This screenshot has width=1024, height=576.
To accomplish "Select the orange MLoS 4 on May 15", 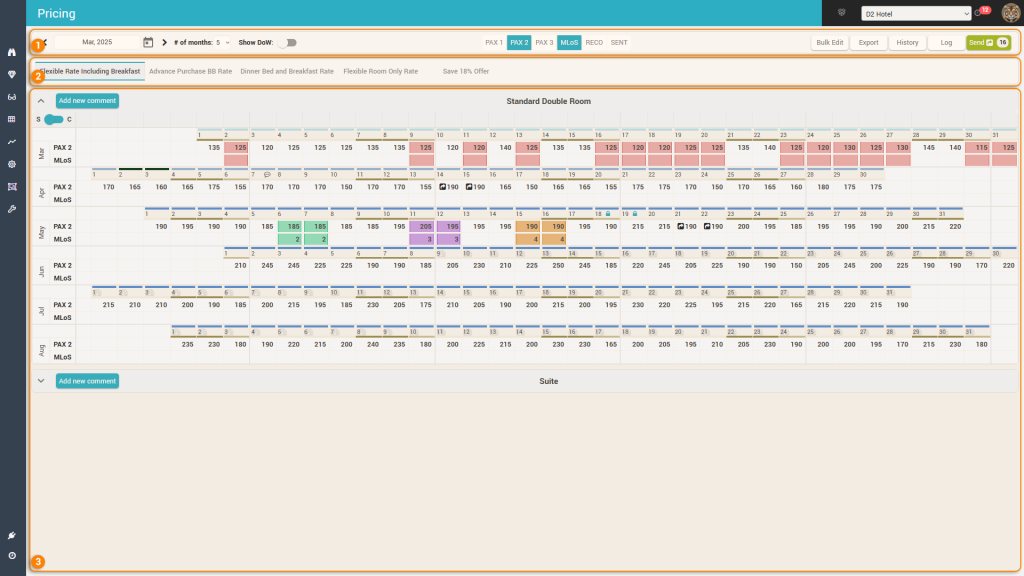I will pos(528,239).
